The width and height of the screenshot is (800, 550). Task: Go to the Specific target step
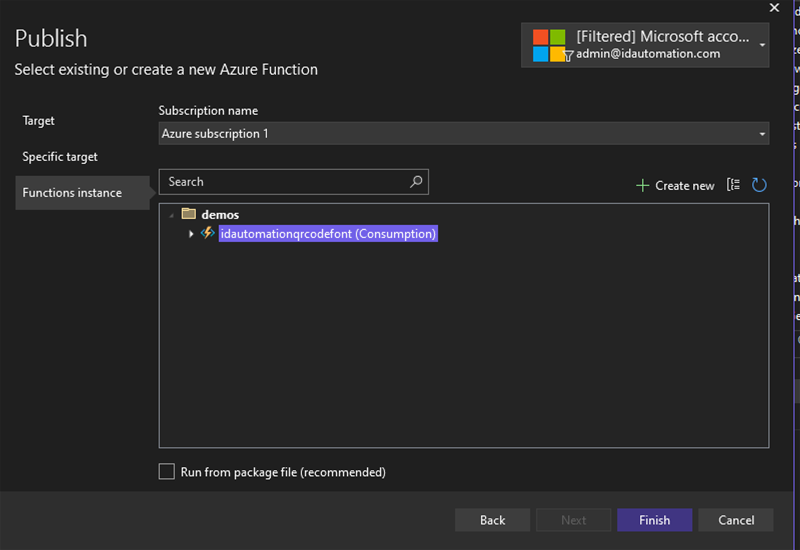60,157
